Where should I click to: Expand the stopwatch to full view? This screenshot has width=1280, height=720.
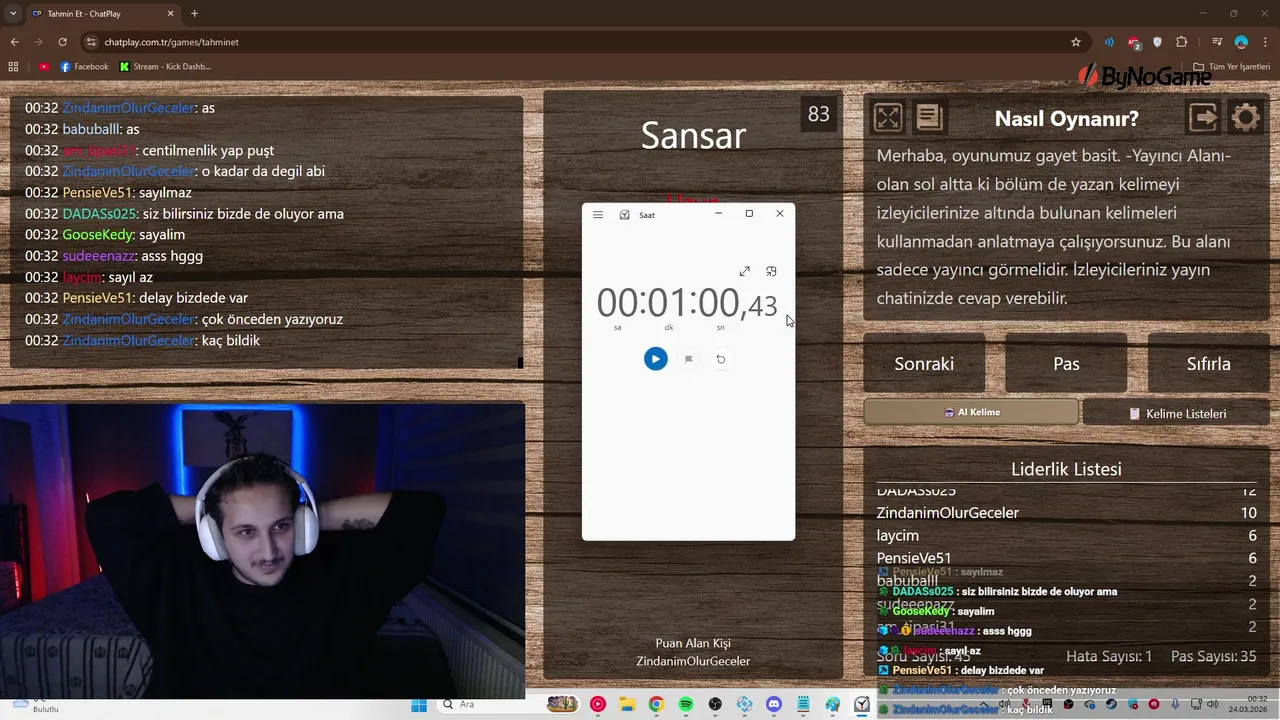coord(744,272)
